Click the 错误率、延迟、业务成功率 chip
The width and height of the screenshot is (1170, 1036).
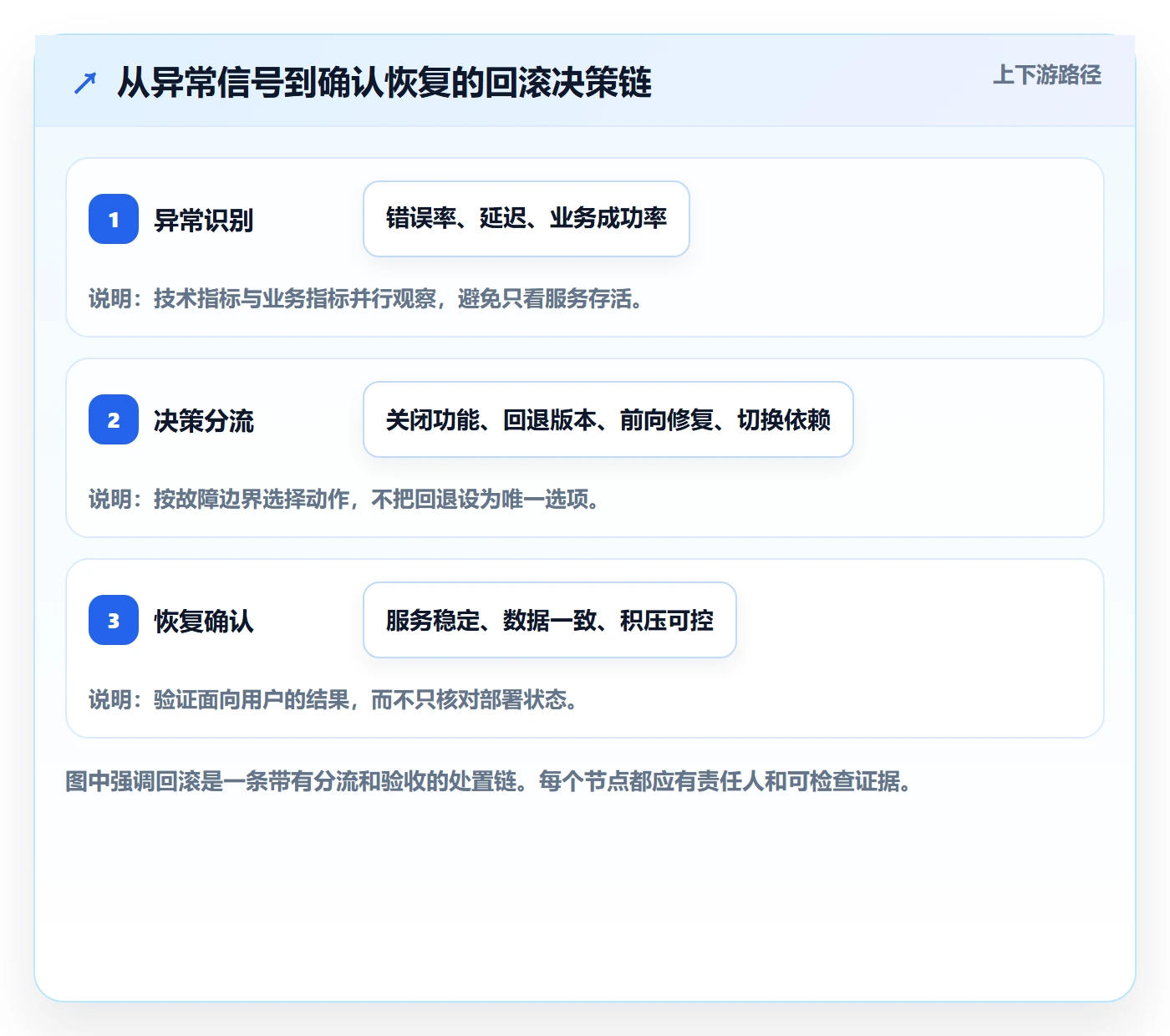(x=526, y=219)
